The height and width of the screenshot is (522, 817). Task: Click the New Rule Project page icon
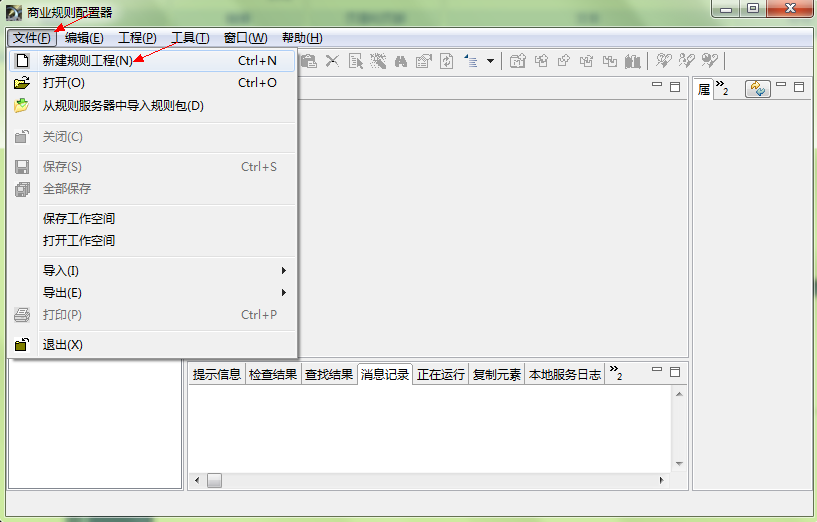(22, 60)
